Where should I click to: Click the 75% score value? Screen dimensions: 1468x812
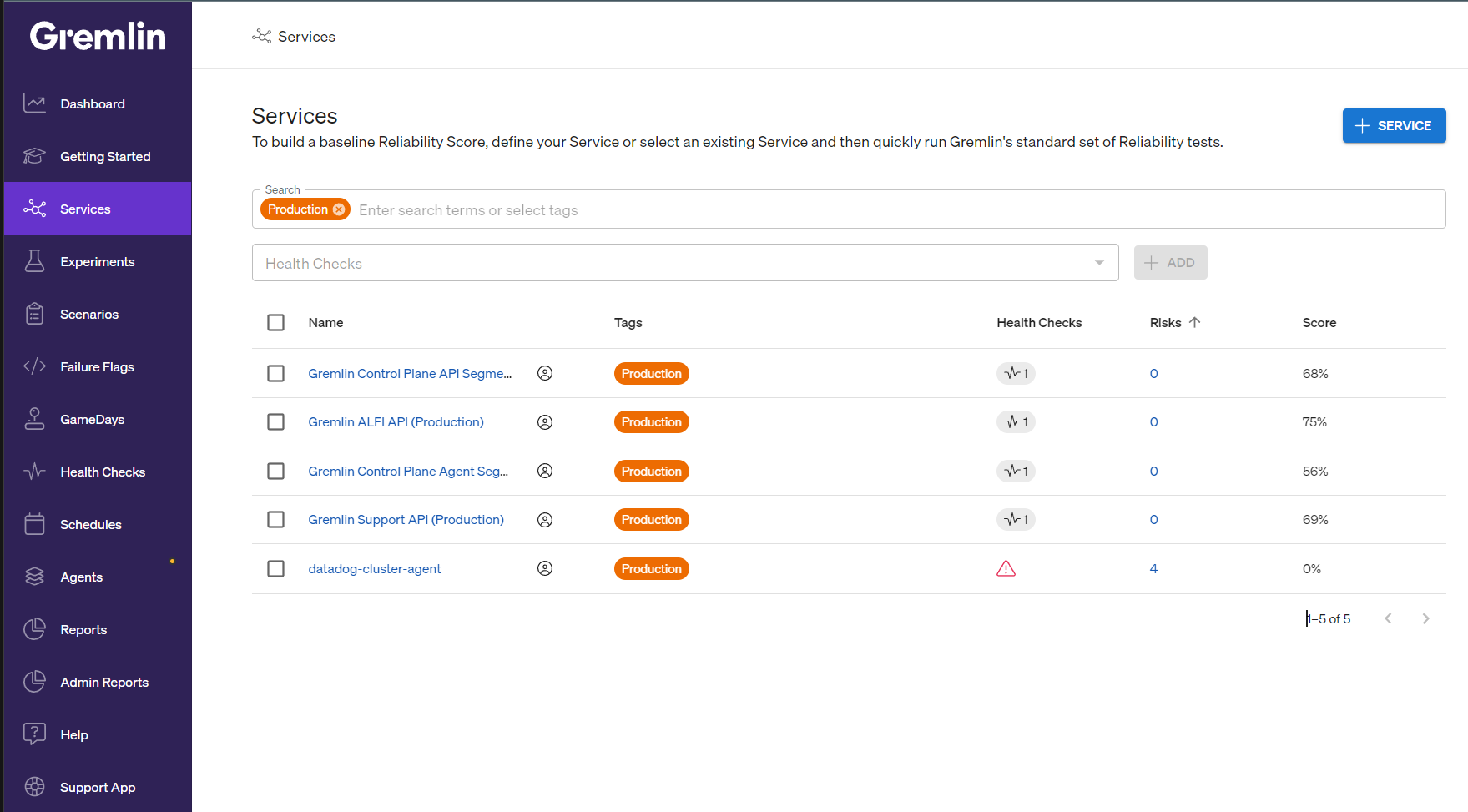point(1314,422)
